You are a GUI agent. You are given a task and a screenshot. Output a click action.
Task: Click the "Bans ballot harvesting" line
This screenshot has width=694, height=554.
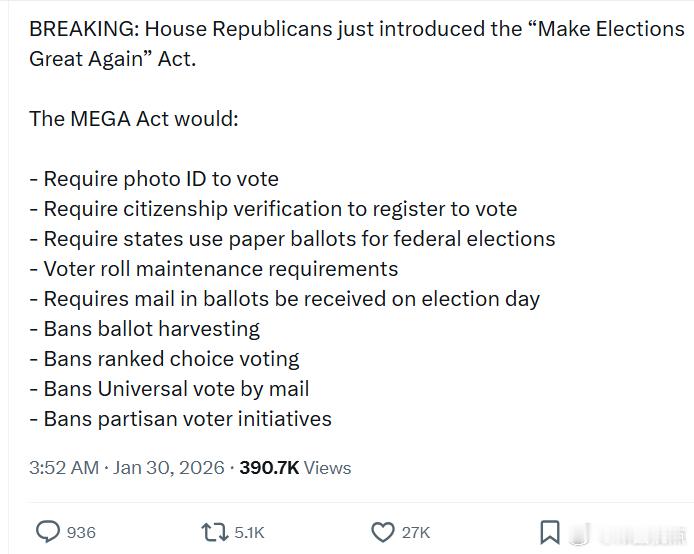pos(145,329)
